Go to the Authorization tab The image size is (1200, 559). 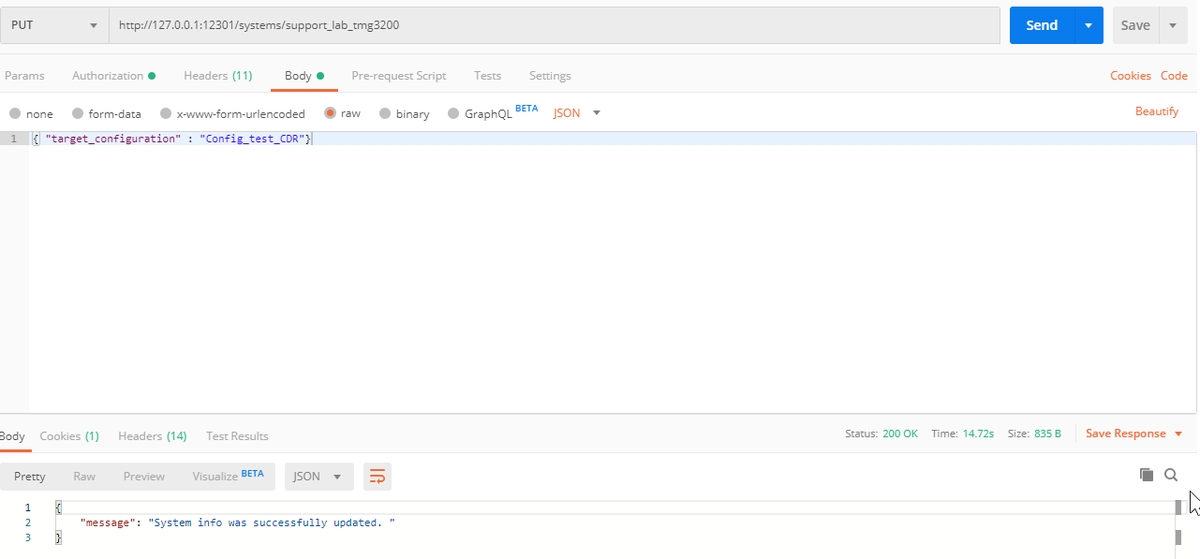click(113, 76)
